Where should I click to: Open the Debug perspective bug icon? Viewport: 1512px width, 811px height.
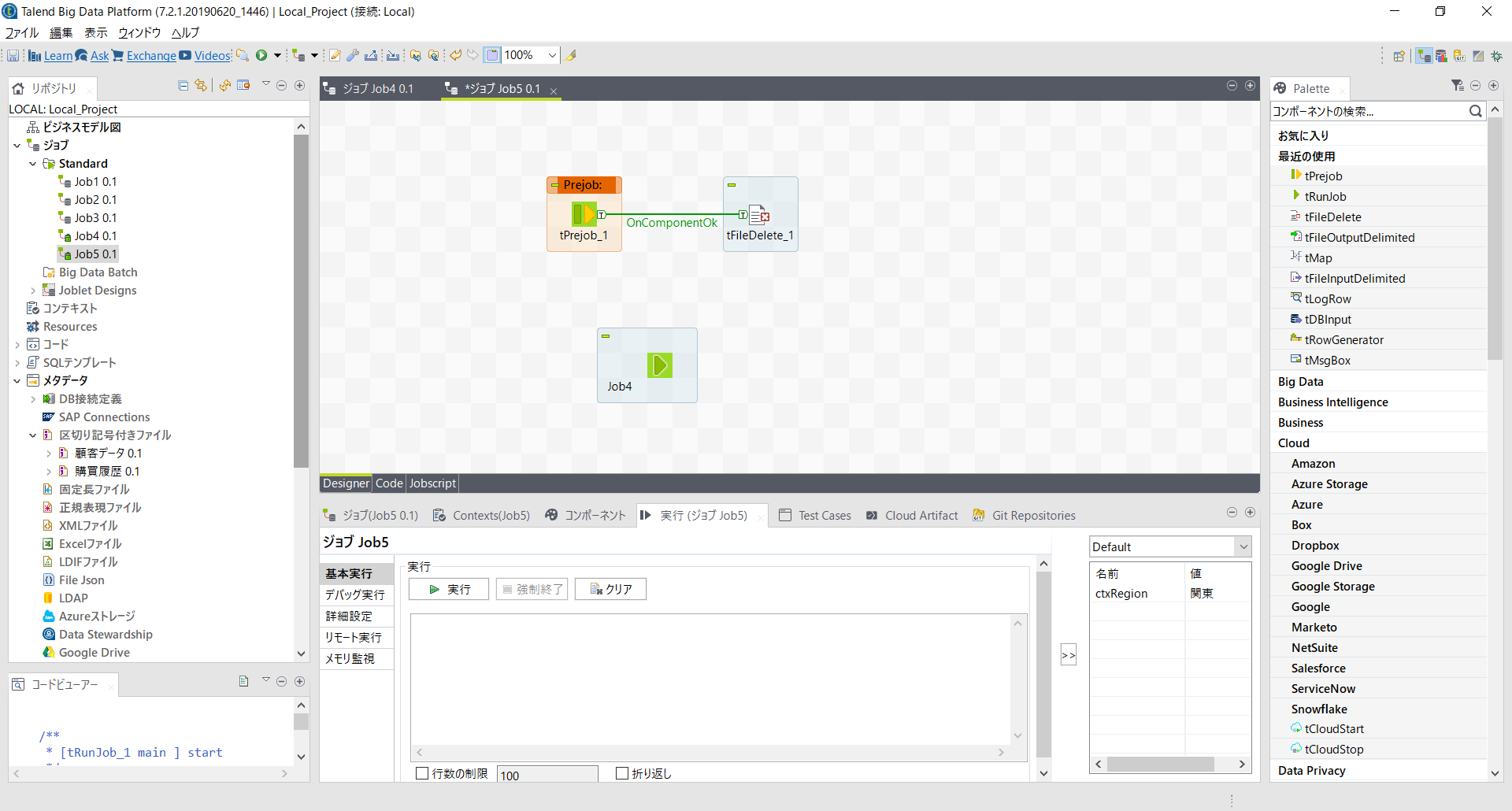tap(1496, 56)
